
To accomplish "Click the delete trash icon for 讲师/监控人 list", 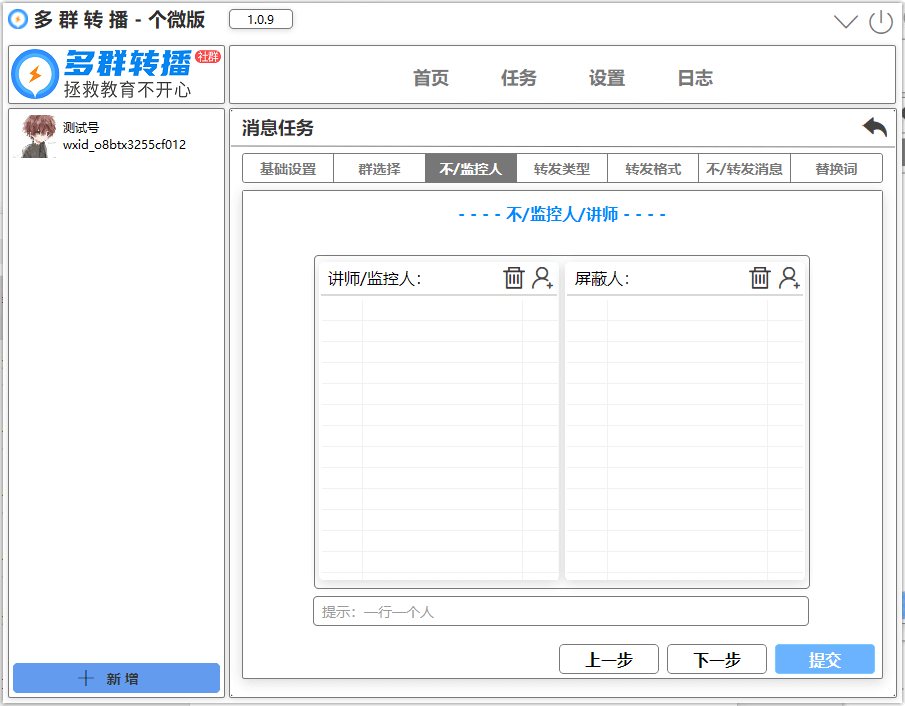I will 514,278.
